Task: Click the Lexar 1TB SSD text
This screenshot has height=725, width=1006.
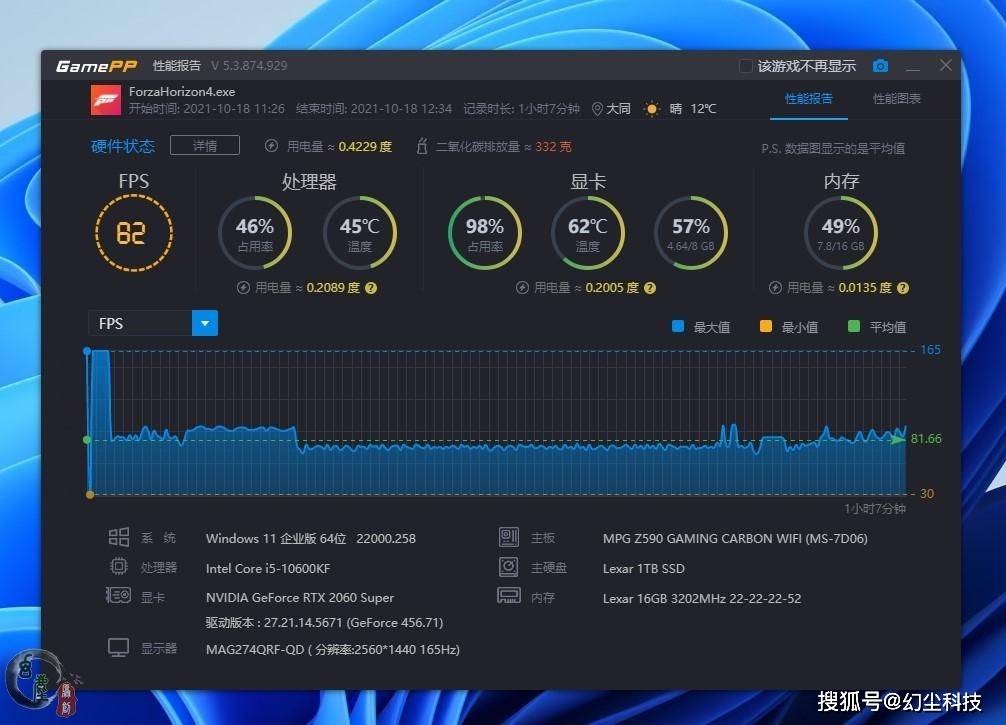Action: point(644,568)
